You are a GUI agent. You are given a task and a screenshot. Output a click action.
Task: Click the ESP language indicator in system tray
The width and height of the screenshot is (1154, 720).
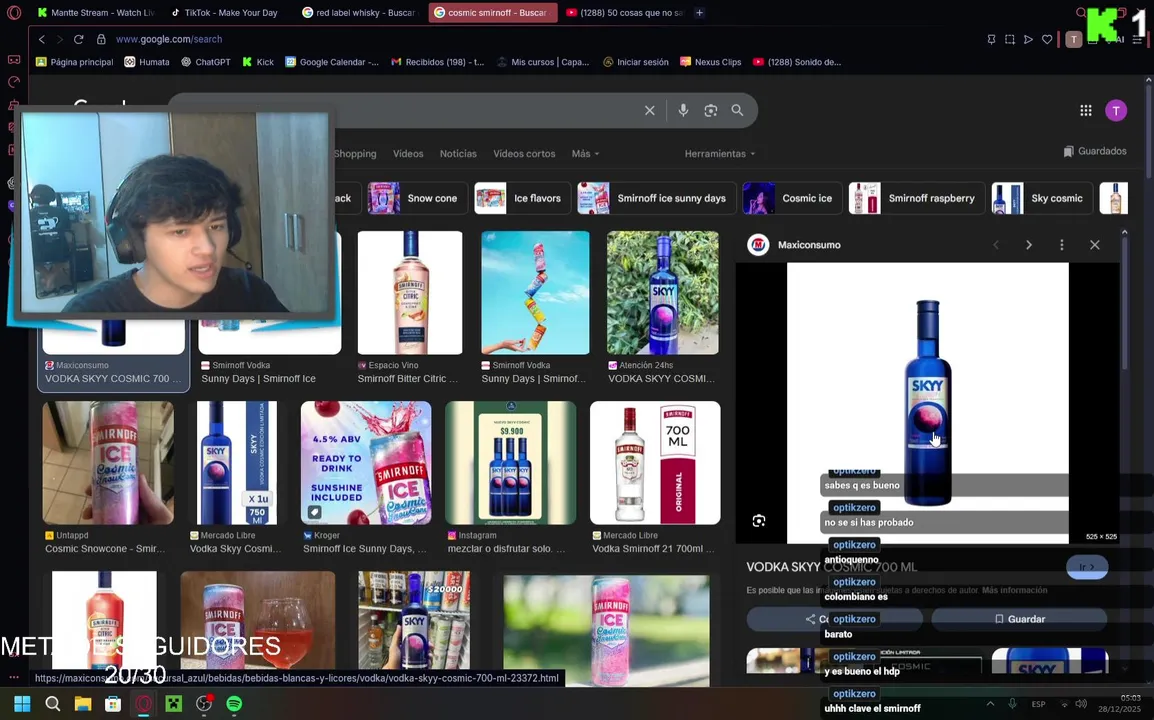1038,705
